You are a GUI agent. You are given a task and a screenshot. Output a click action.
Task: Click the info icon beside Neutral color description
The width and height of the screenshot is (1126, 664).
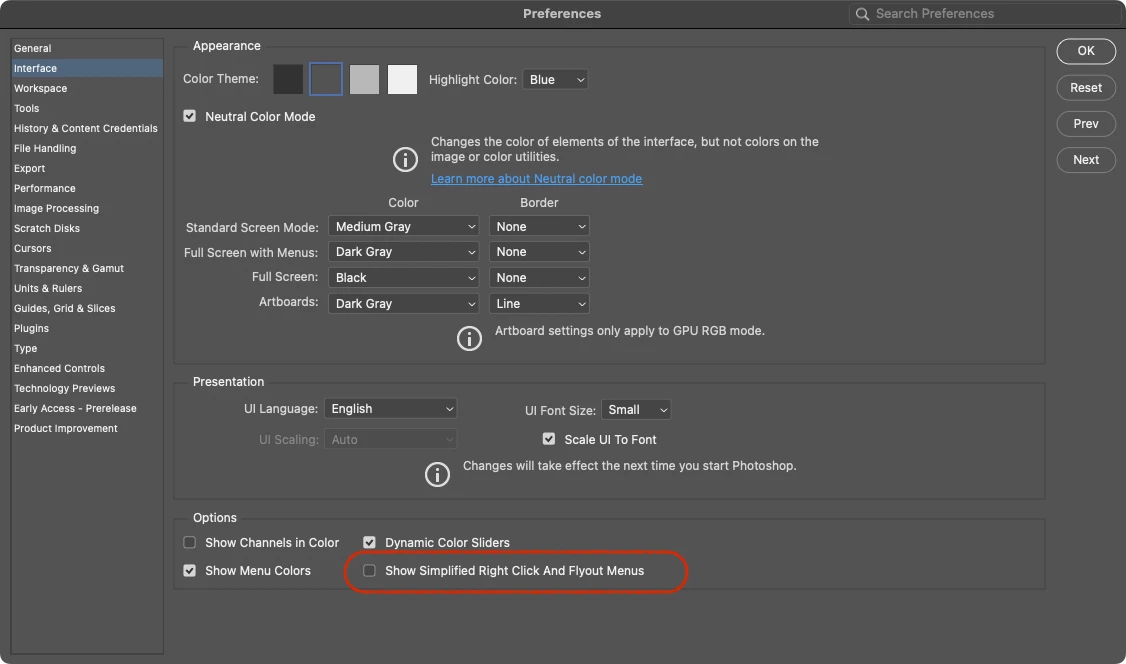[x=405, y=159]
